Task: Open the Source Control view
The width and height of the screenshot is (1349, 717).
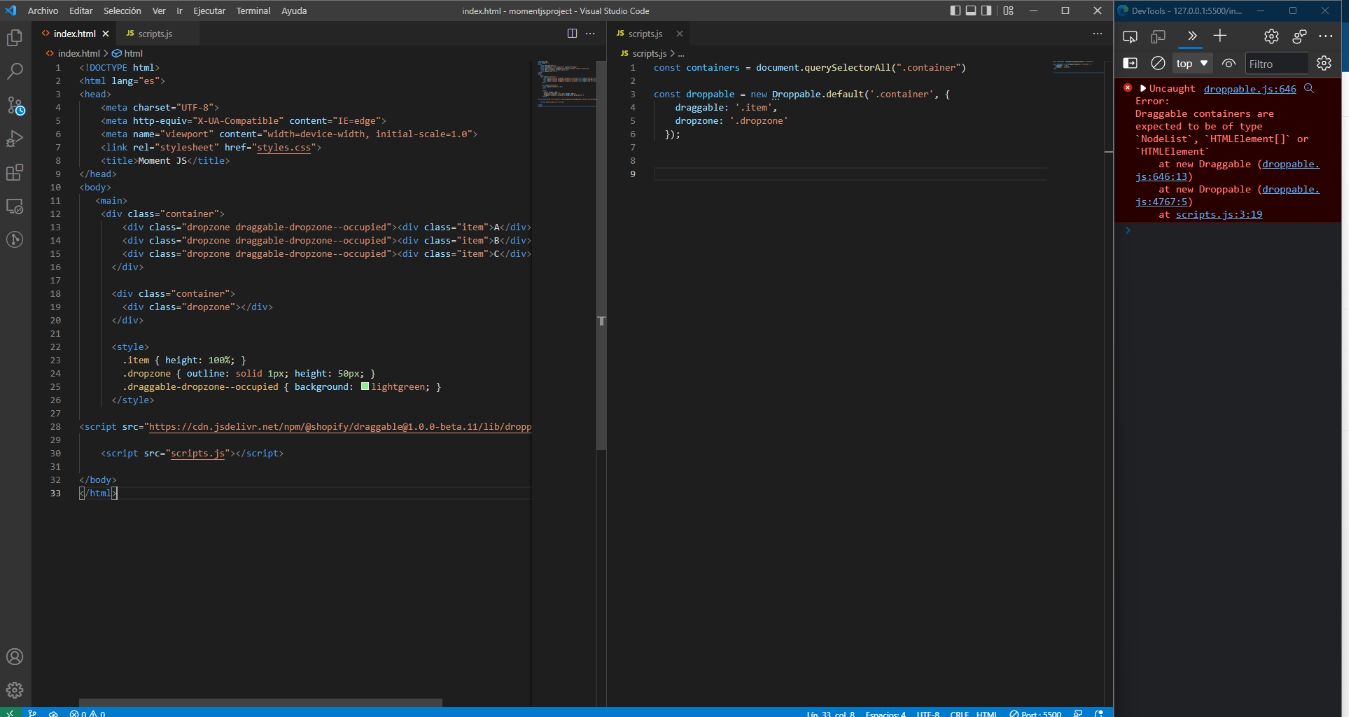Action: [x=15, y=105]
